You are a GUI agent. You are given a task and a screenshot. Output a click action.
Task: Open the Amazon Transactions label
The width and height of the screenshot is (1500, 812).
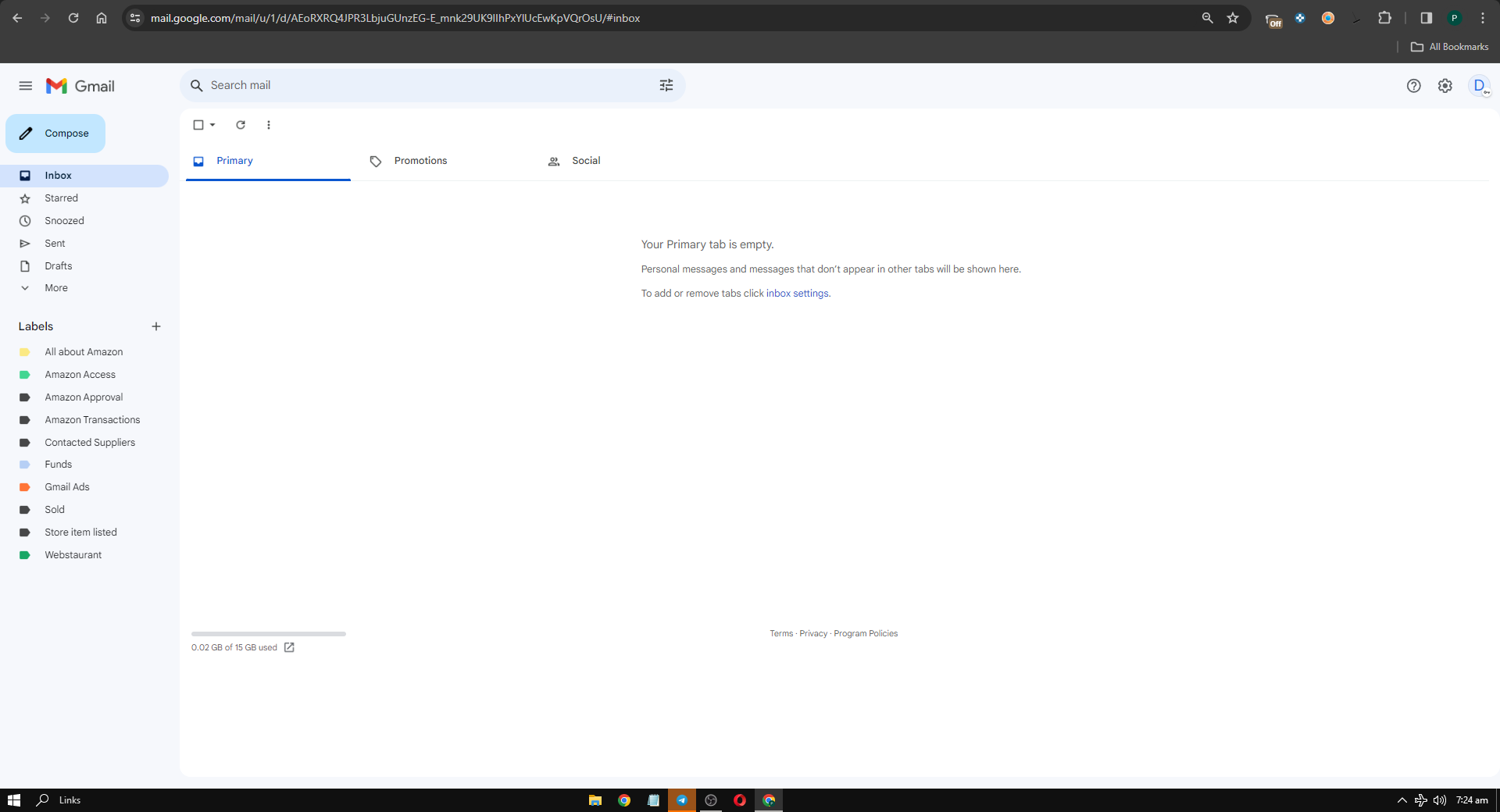[84, 420]
